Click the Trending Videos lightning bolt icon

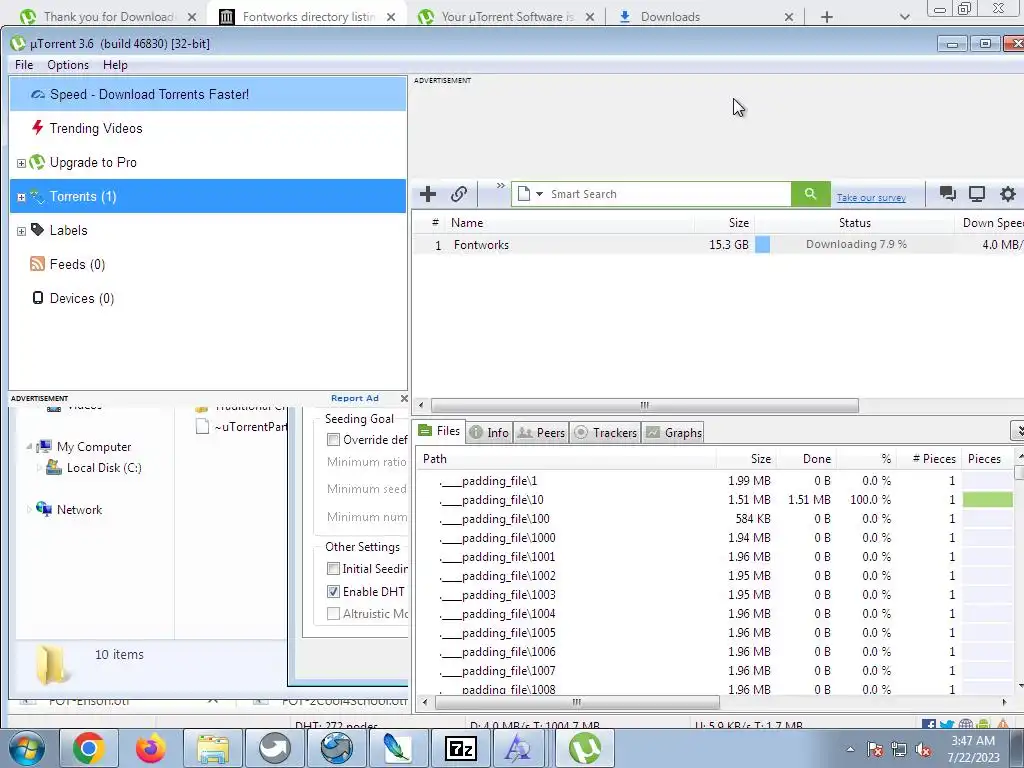pos(38,128)
